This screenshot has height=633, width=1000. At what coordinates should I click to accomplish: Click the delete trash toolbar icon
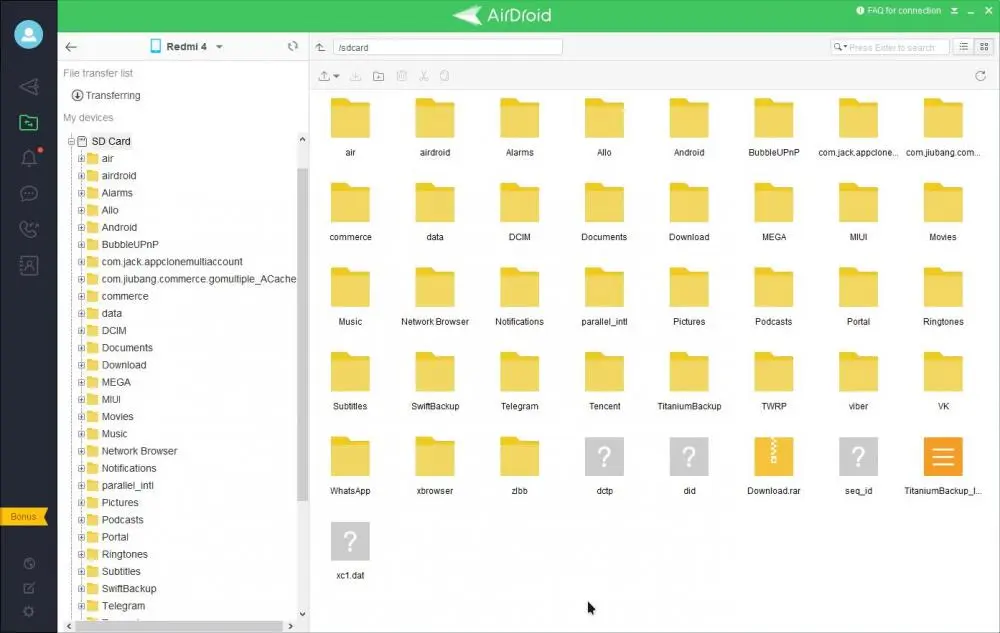pyautogui.click(x=402, y=76)
